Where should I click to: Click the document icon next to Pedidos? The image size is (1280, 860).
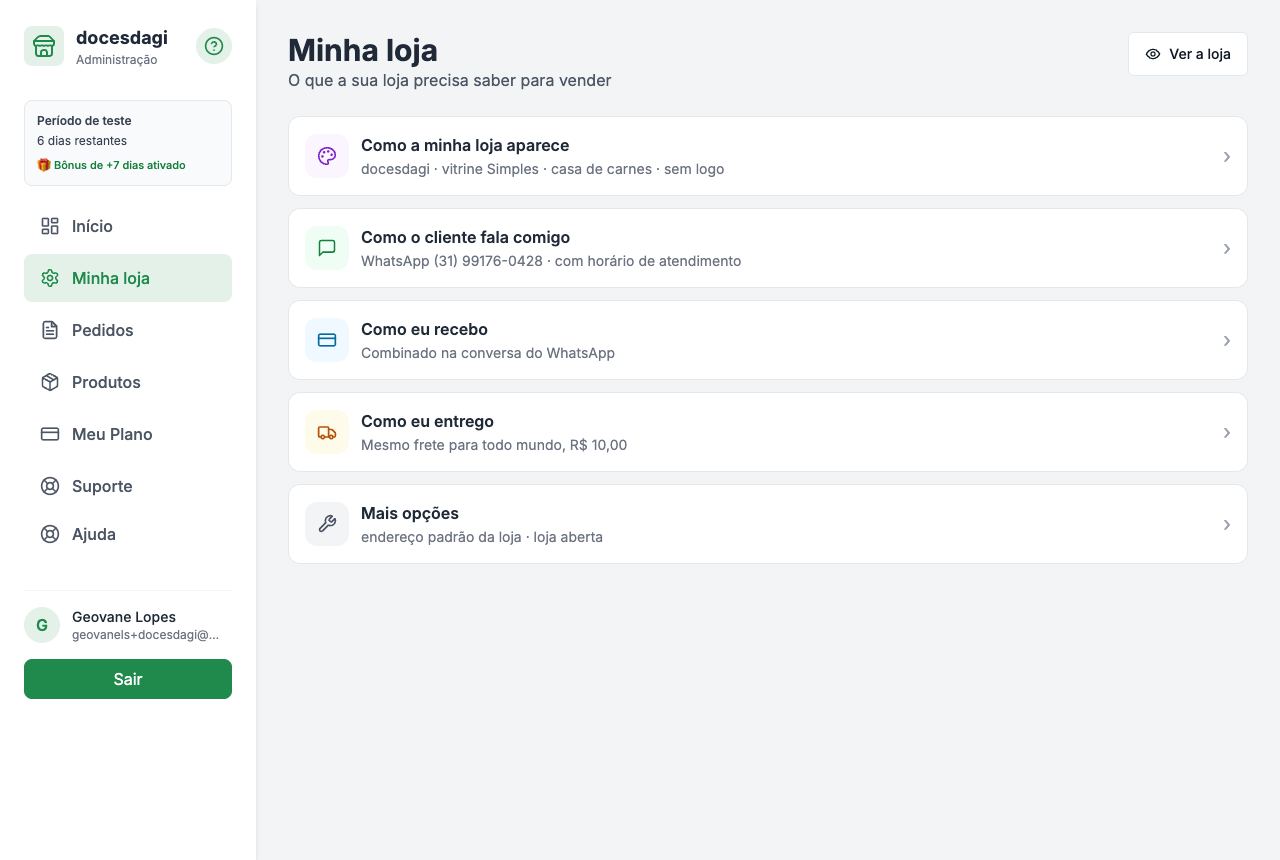pos(50,330)
